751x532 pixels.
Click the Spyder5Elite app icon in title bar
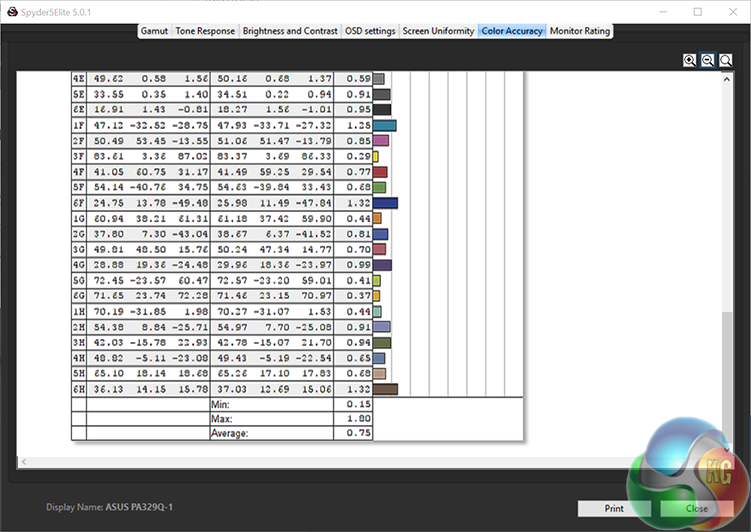pyautogui.click(x=12, y=12)
